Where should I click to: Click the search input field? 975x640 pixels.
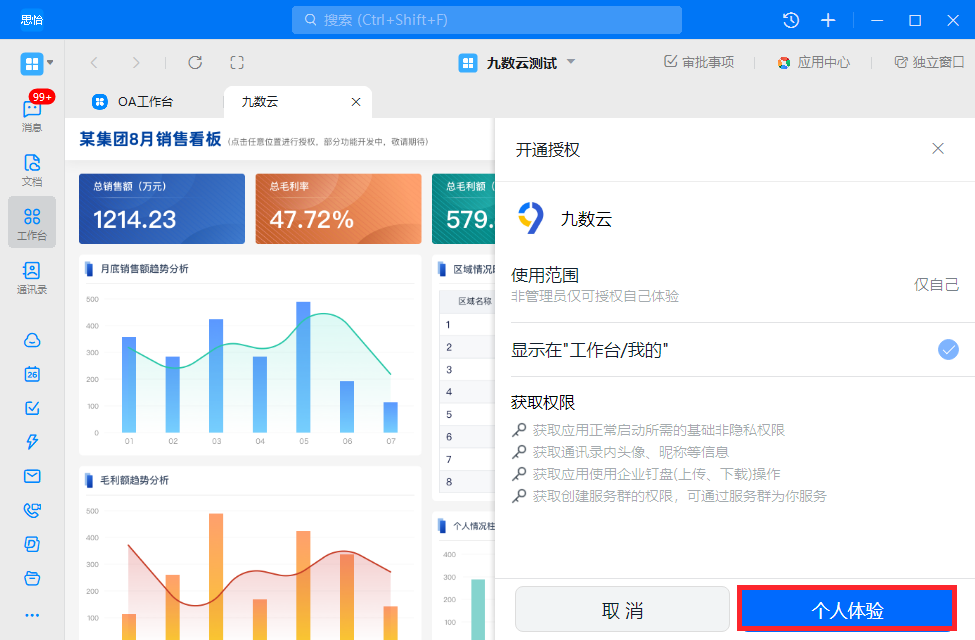click(x=487, y=20)
